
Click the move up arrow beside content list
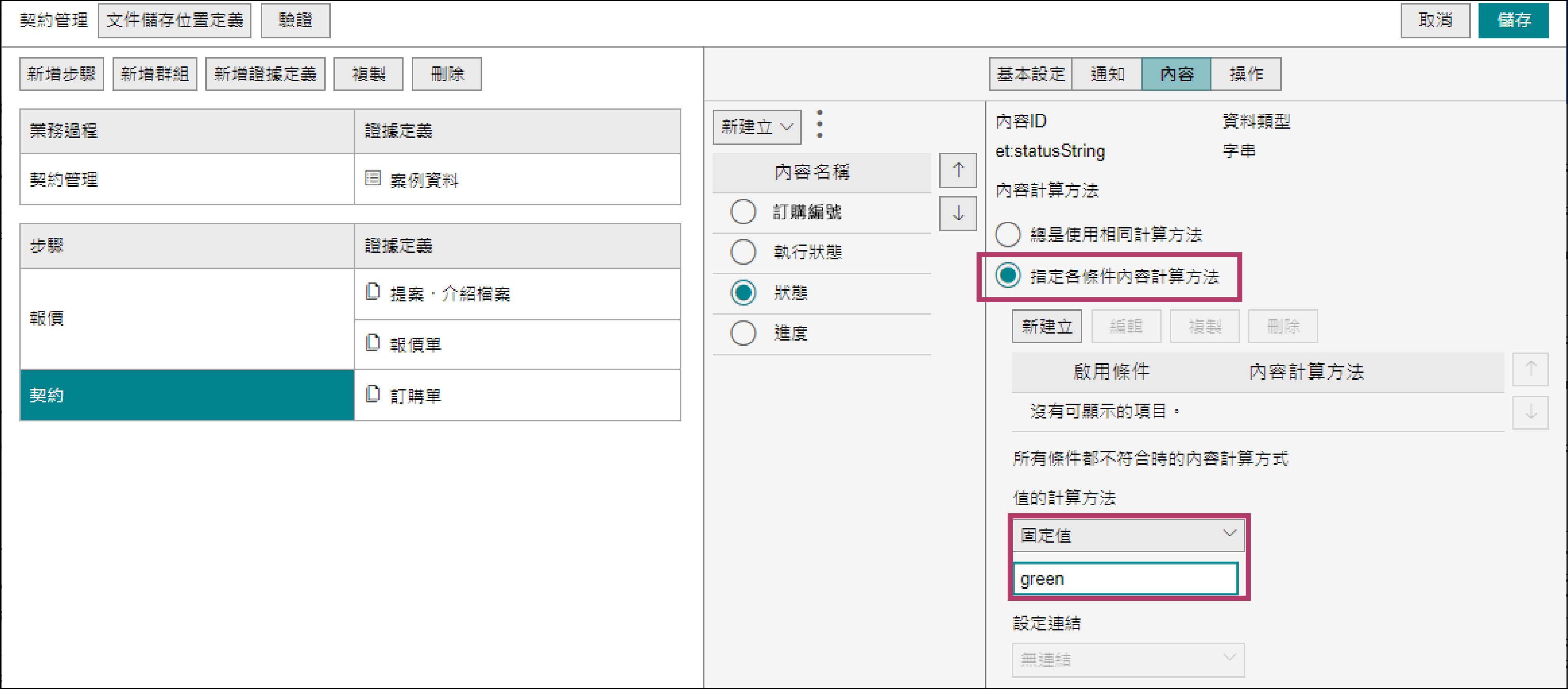[x=958, y=170]
